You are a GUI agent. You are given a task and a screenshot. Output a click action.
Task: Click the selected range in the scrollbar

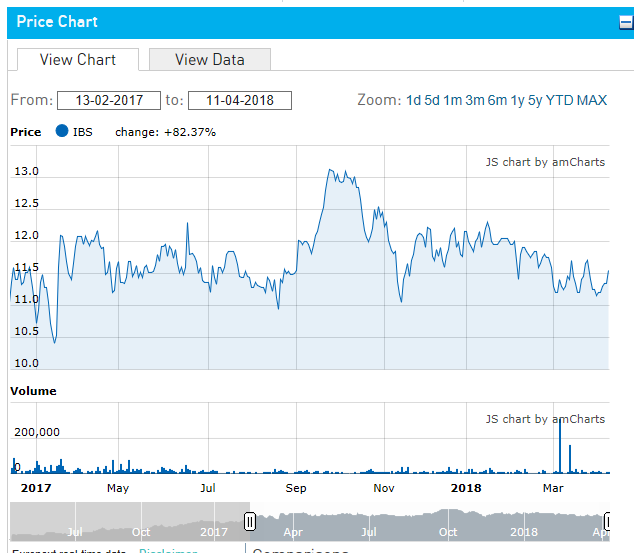click(429, 521)
